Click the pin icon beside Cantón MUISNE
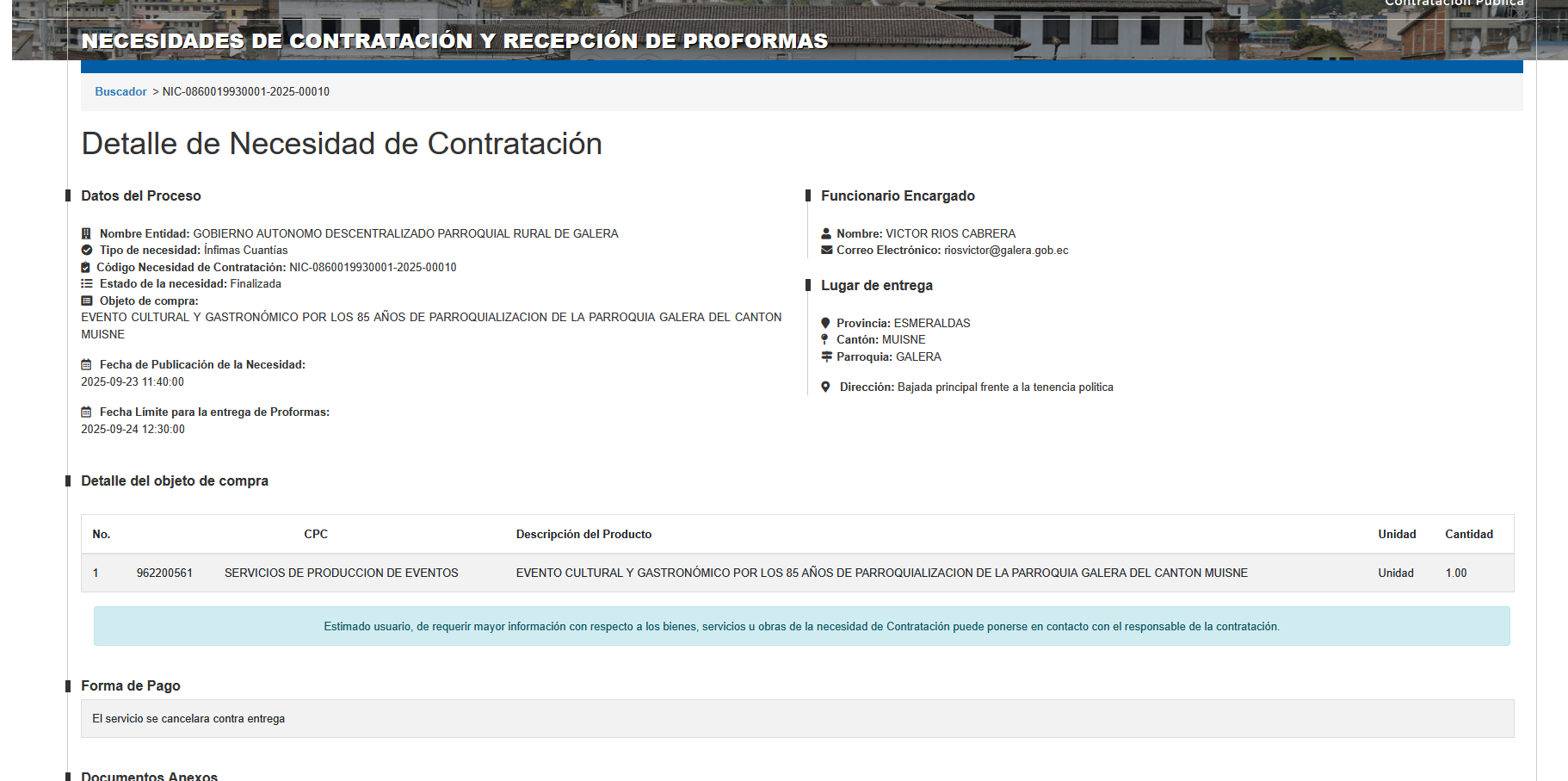Screen dimensions: 1568x781 tap(824, 339)
